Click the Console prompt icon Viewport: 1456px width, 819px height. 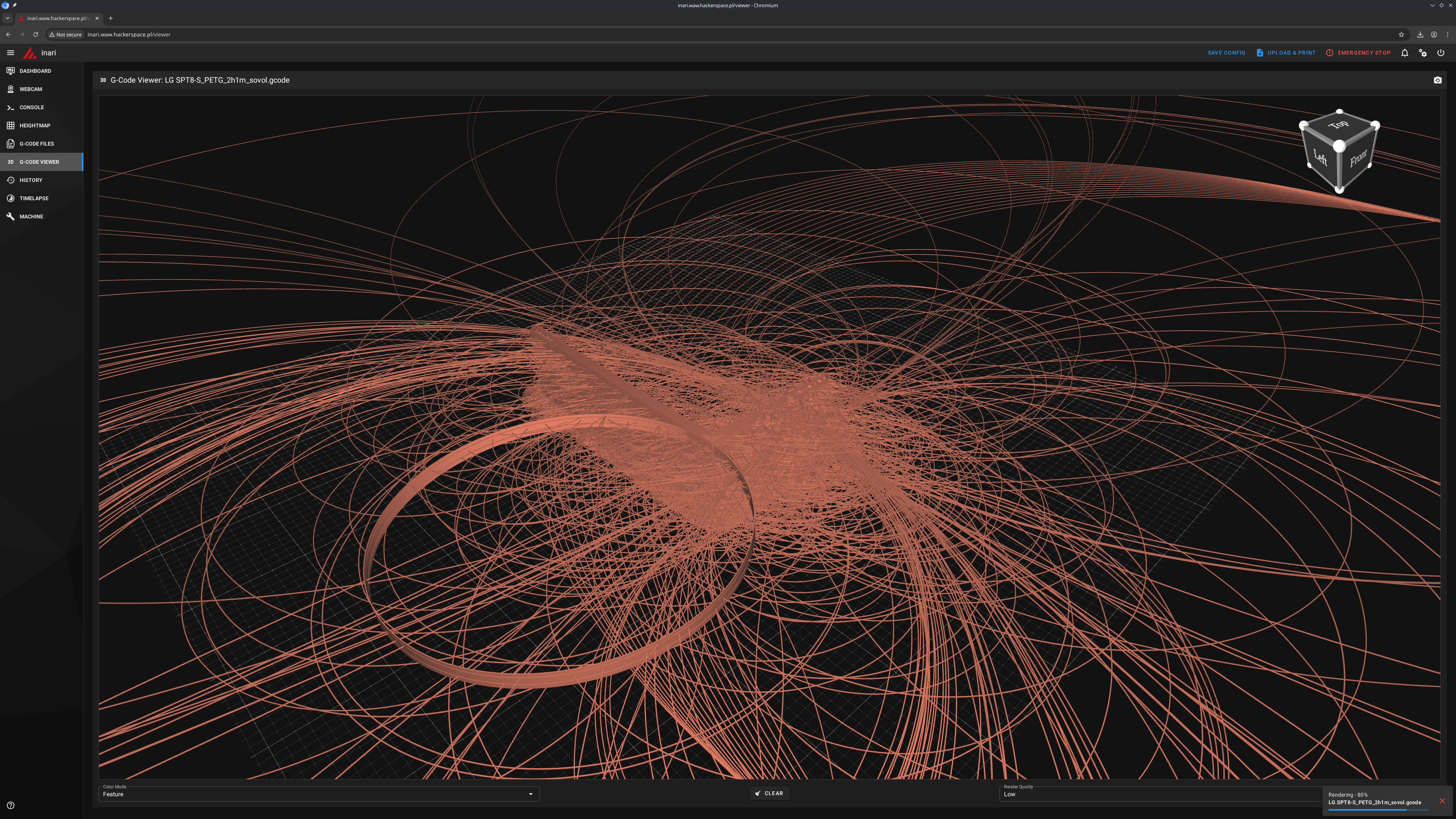tap(10, 107)
